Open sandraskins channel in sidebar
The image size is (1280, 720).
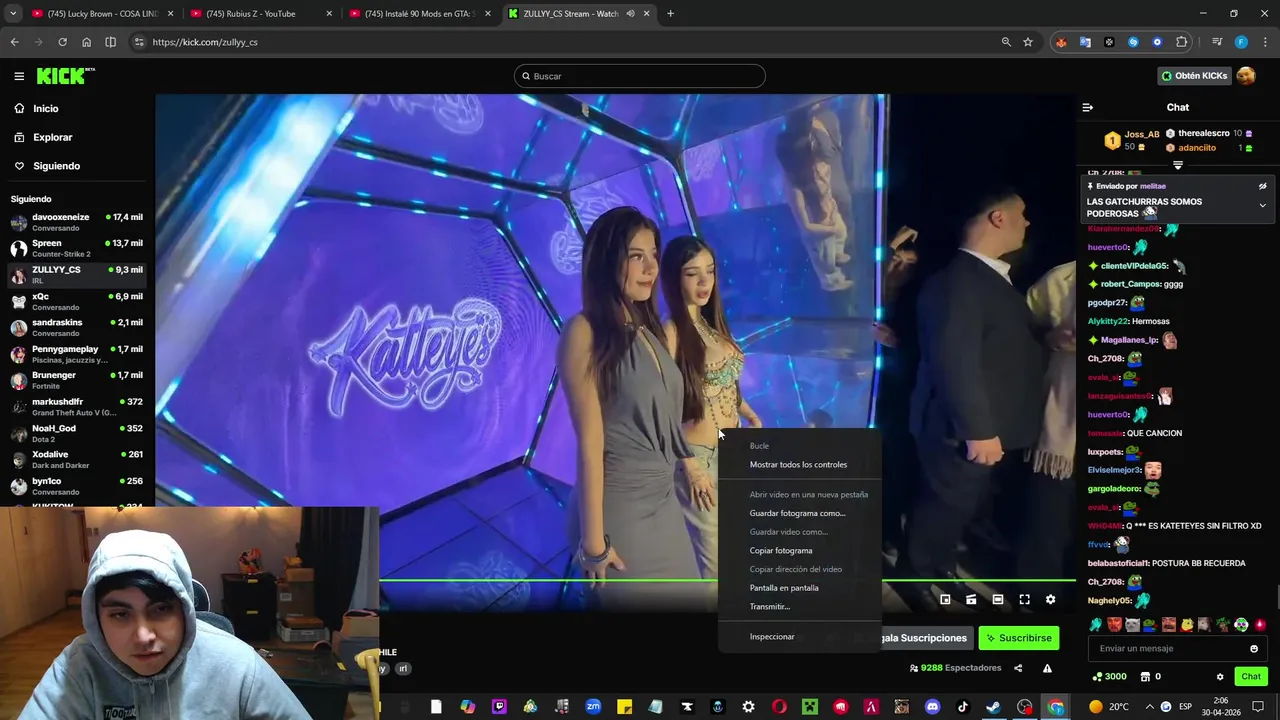click(76, 328)
